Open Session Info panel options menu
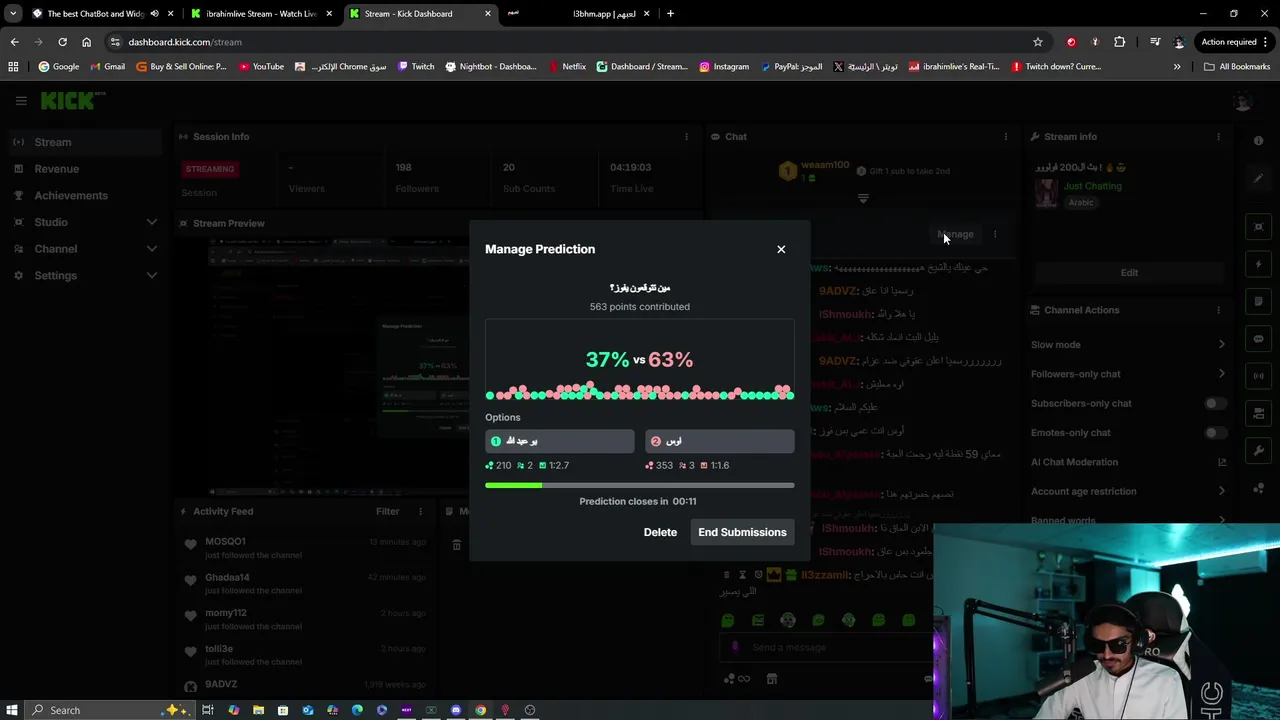Screen dimensions: 1280x720 (686, 137)
